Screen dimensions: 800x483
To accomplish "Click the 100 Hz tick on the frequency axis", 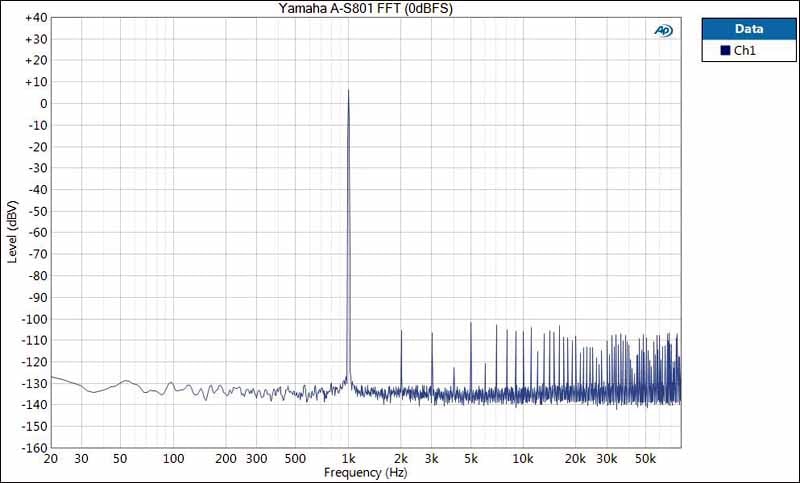I will point(173,459).
